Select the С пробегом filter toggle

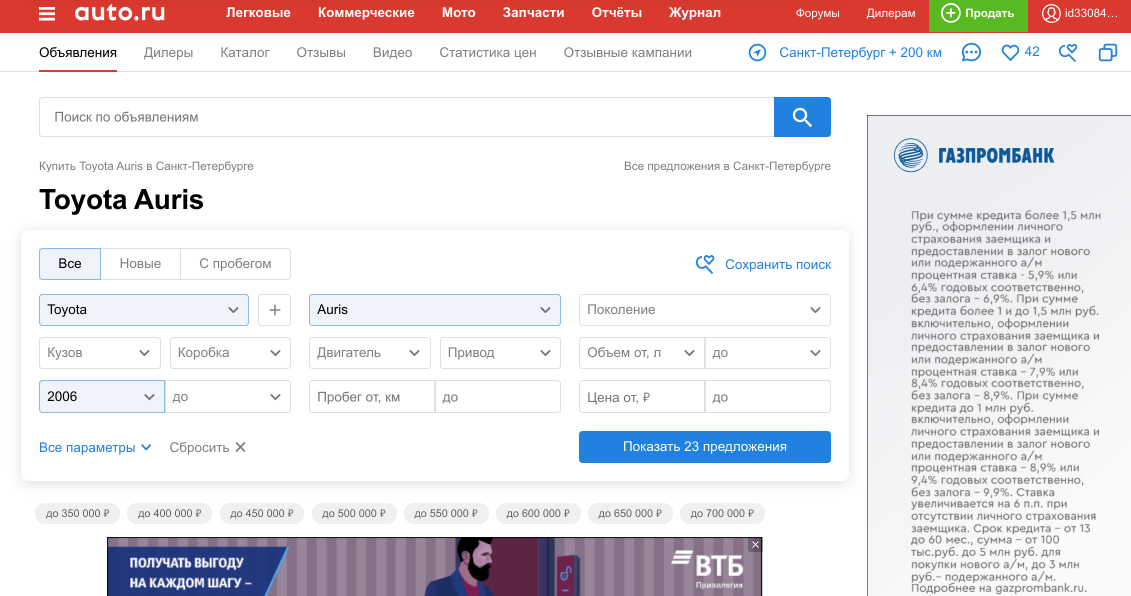coord(235,264)
